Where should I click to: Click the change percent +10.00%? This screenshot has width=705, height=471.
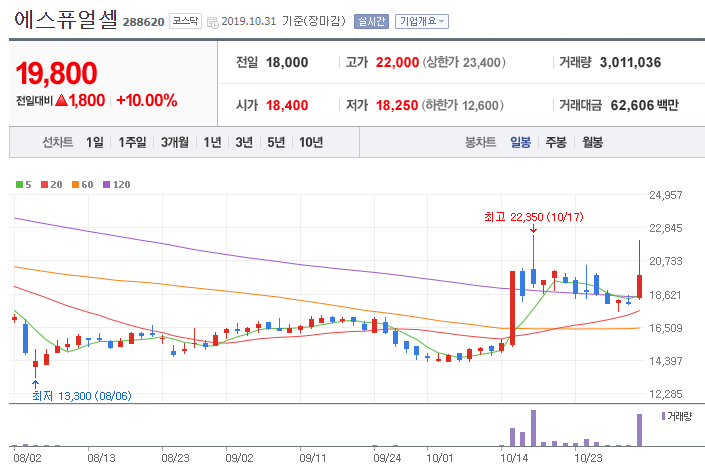pyautogui.click(x=147, y=100)
